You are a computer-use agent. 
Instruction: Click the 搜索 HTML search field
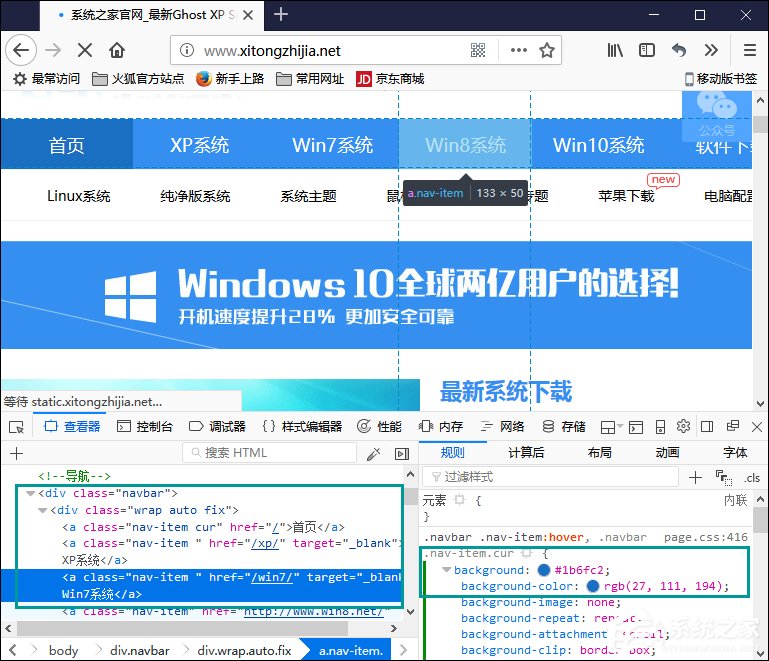tap(270, 453)
